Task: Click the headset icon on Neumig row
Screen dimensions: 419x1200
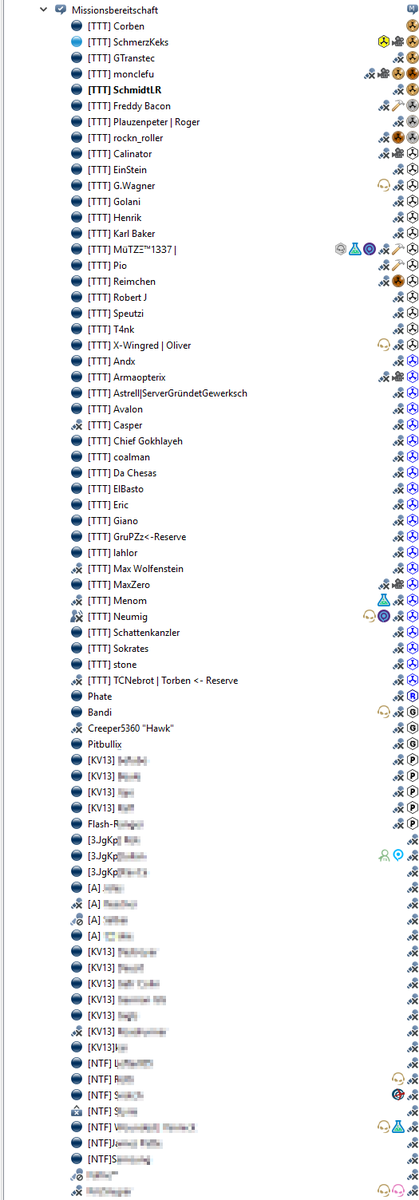Action: pos(369,617)
